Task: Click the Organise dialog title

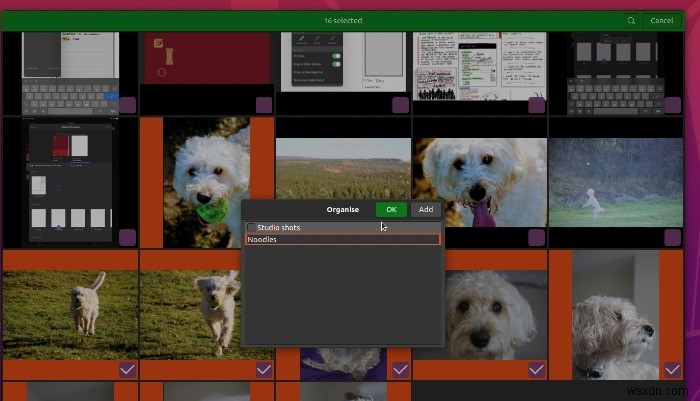Action: pos(342,209)
